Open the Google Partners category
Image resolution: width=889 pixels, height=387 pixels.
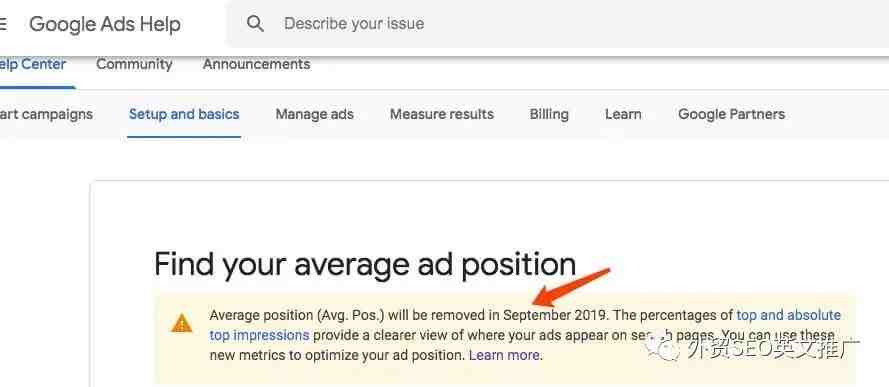731,114
